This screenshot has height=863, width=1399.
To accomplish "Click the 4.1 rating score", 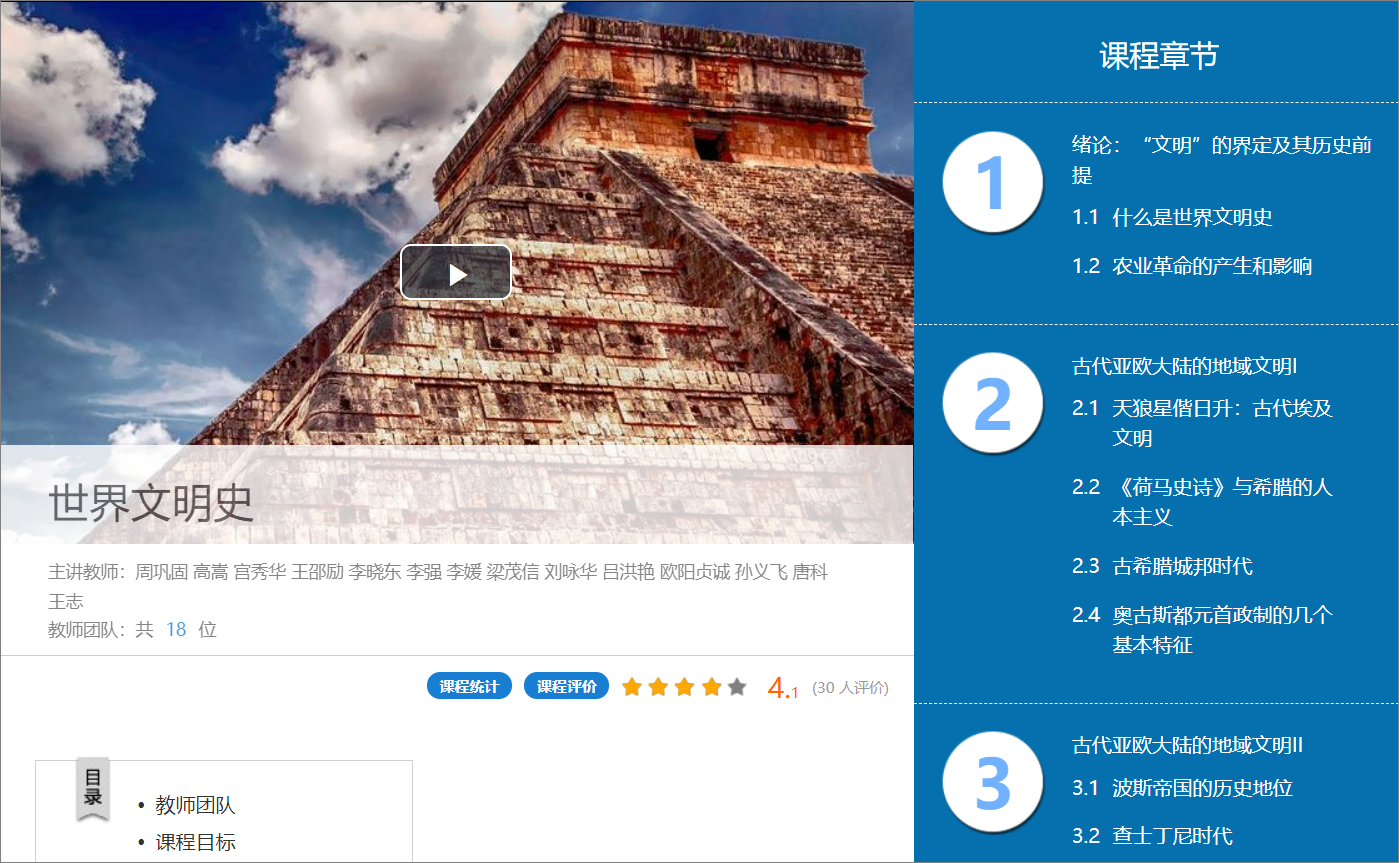I will tap(785, 686).
